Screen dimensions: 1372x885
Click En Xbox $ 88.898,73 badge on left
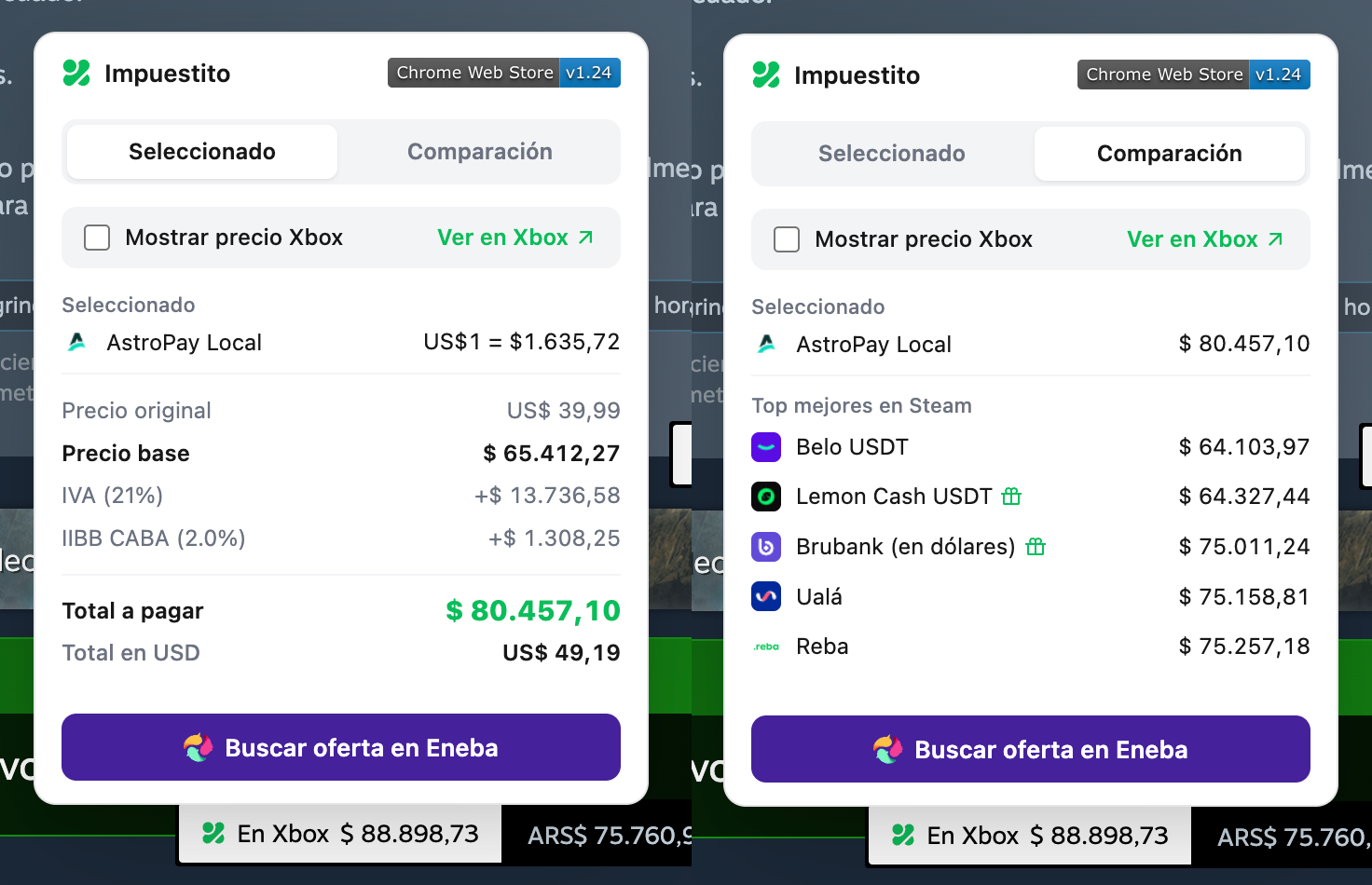[339, 834]
